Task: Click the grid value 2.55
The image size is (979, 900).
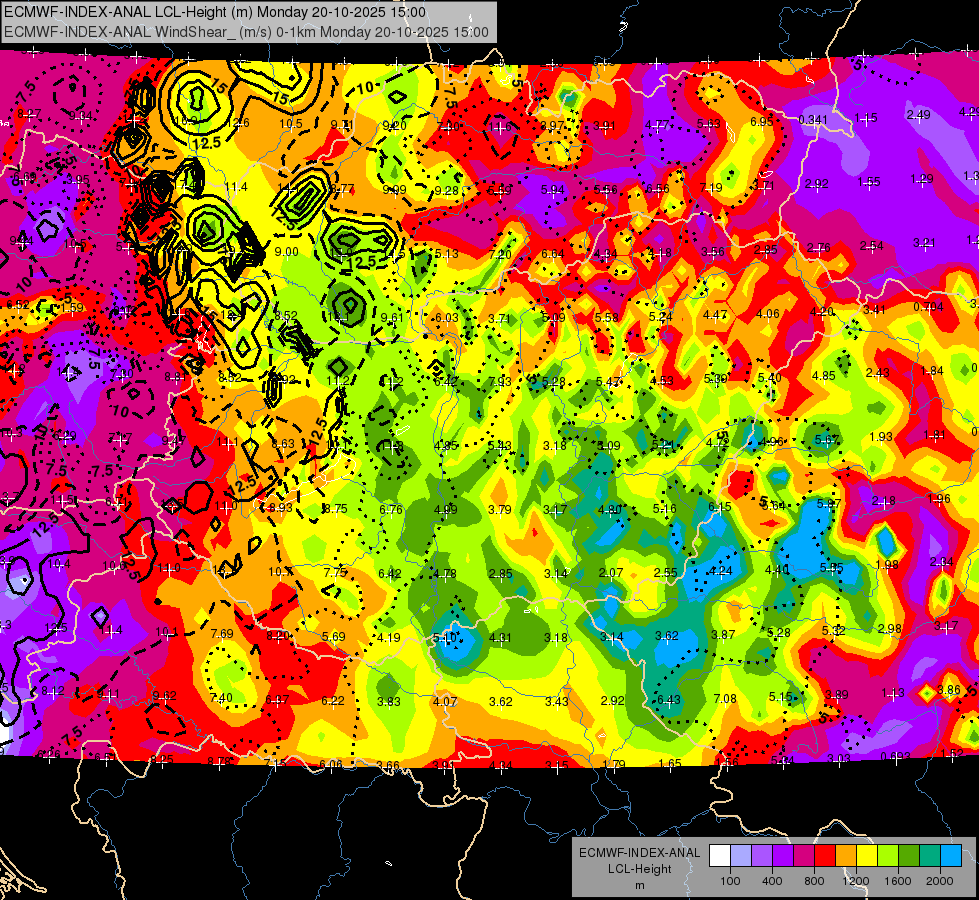Action: pos(666,572)
